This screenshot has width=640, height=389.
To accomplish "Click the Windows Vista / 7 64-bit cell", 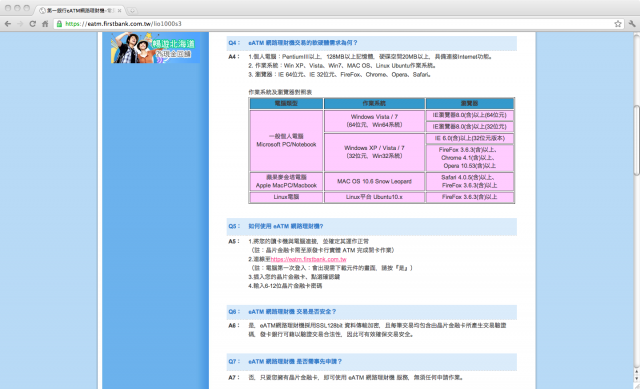I will (x=374, y=120).
